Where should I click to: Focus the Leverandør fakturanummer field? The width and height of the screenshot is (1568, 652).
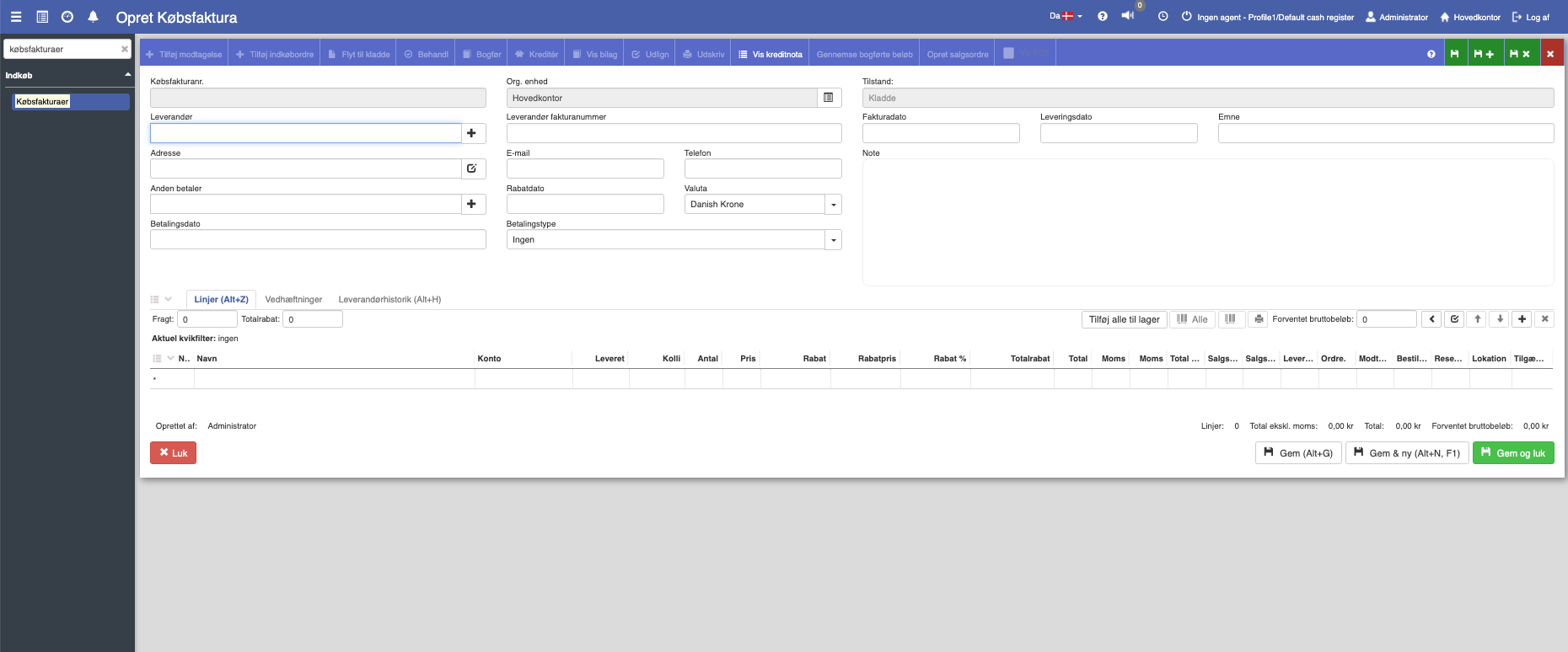pyautogui.click(x=674, y=133)
